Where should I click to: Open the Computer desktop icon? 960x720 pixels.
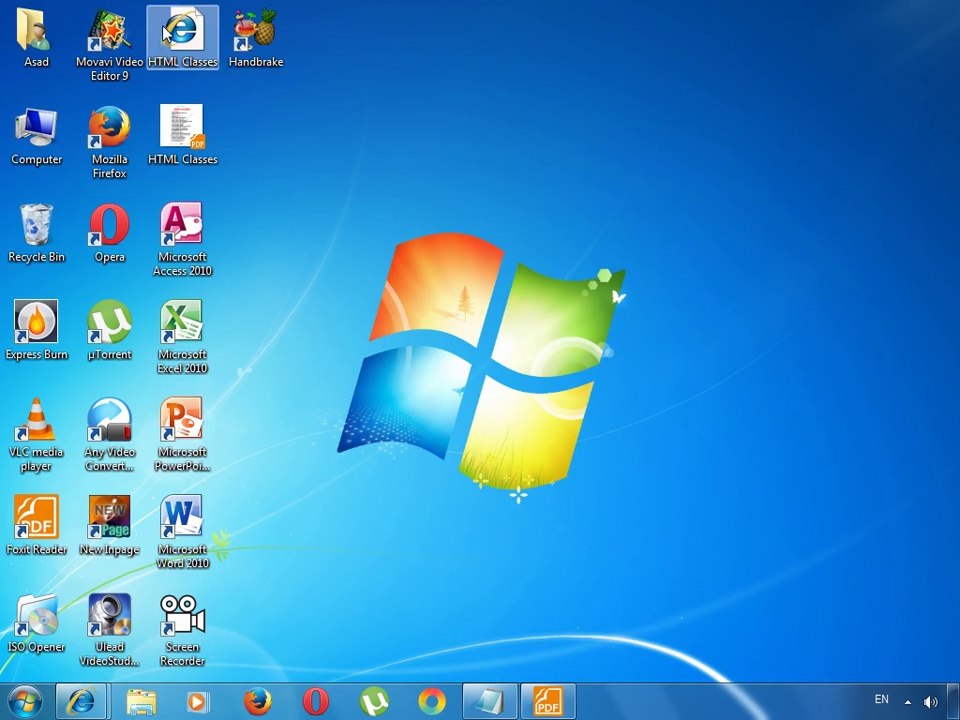36,136
